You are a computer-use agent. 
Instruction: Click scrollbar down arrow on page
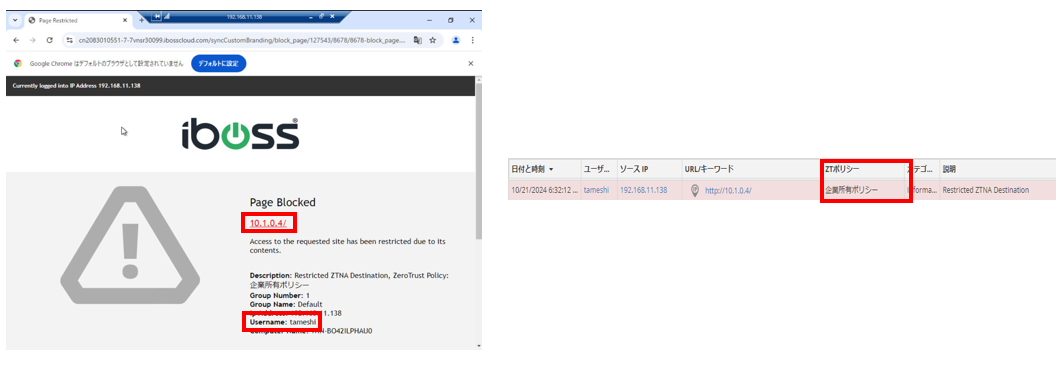click(x=479, y=346)
